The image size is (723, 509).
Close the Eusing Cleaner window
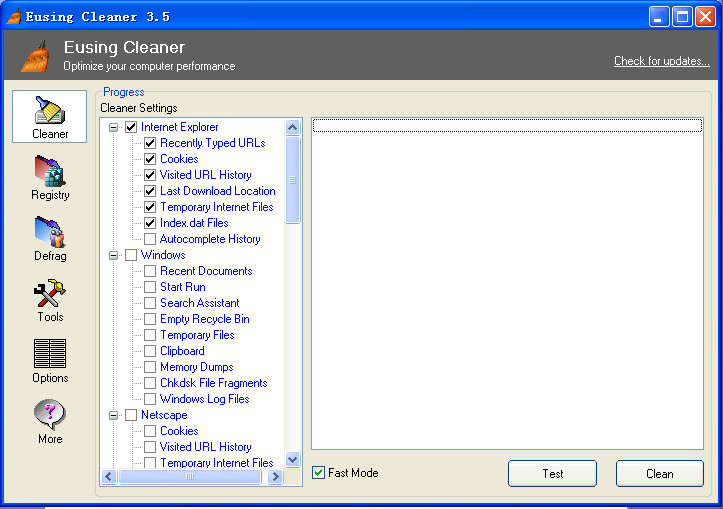click(x=705, y=17)
